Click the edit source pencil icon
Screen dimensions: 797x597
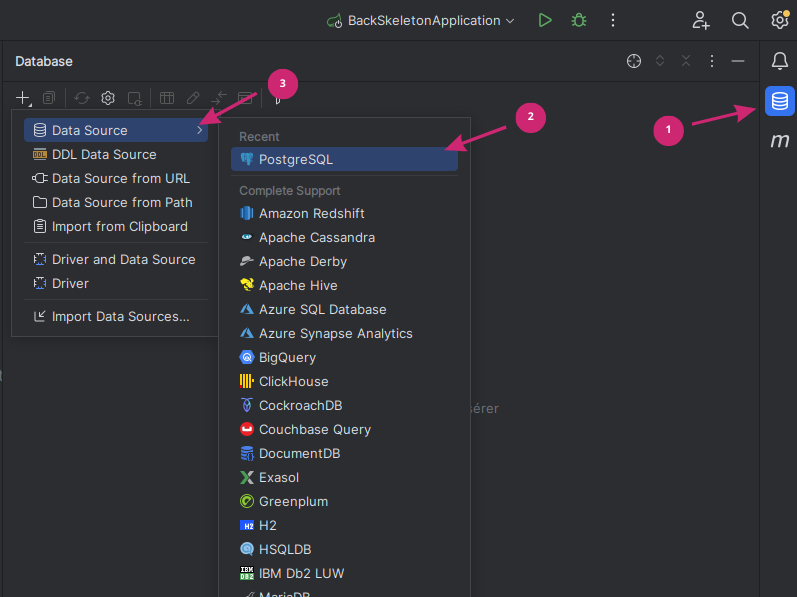point(193,98)
